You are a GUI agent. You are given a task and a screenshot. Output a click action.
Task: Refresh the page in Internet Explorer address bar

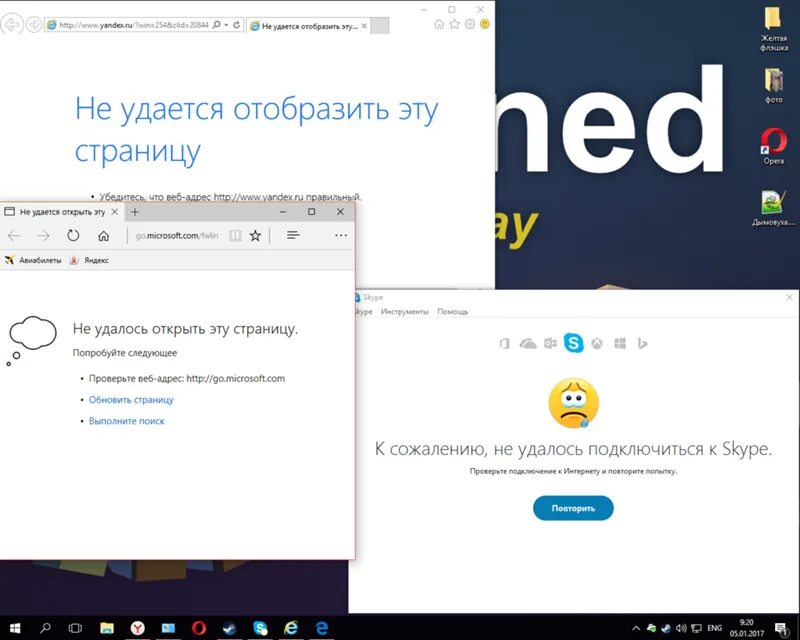pos(237,24)
